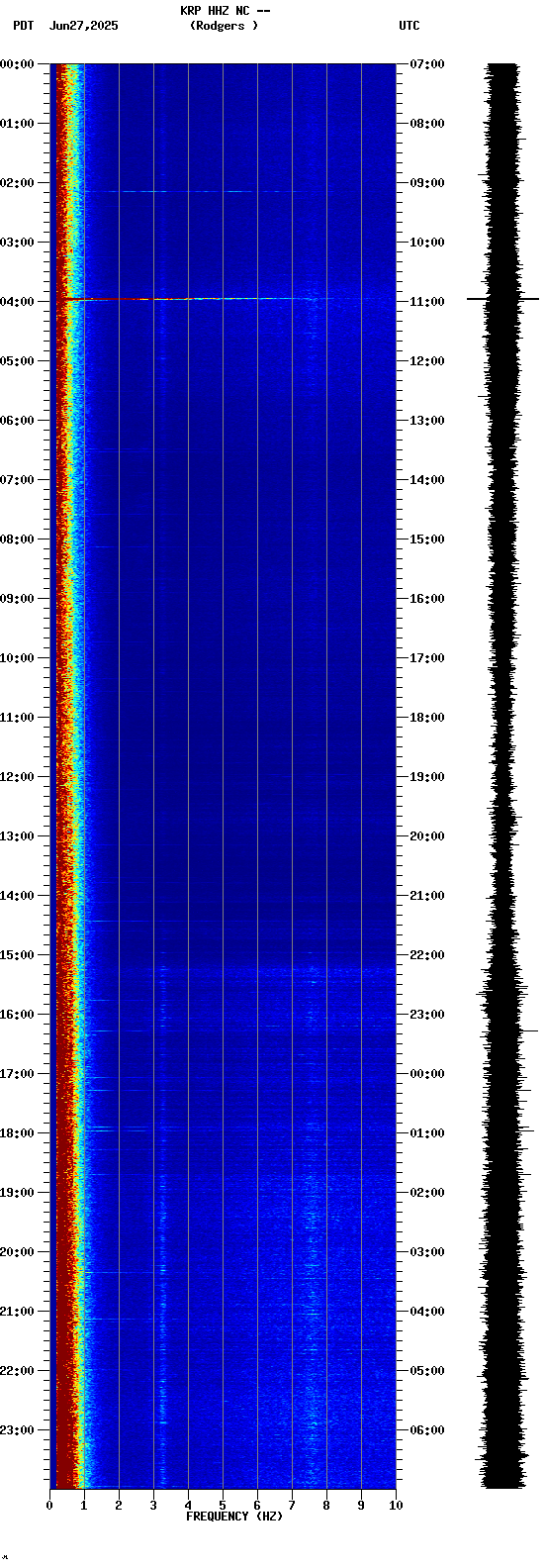Click the UTC time label '06:00'

[427, 1430]
